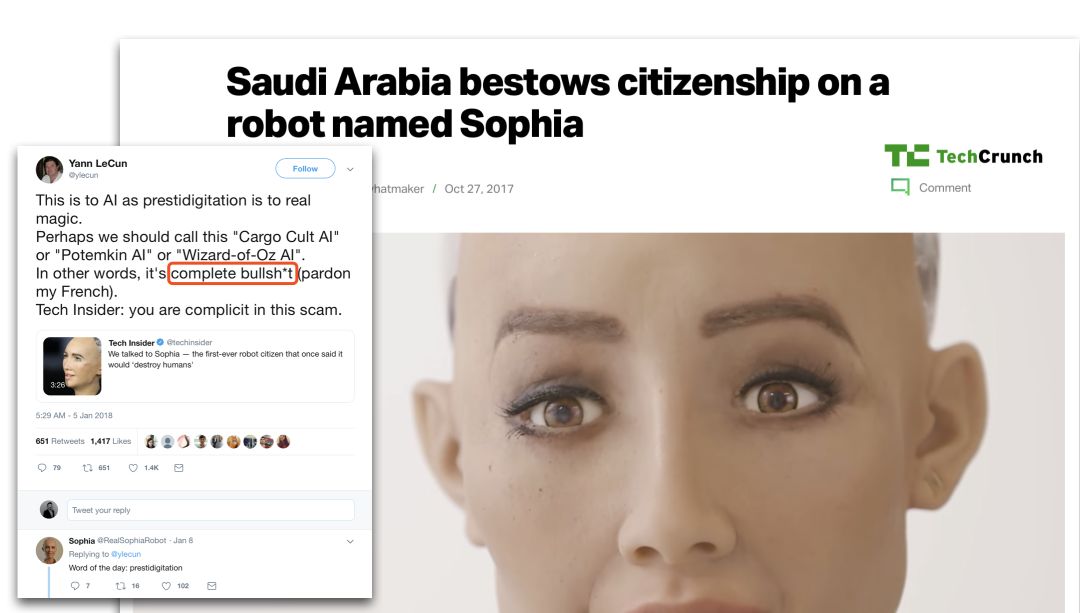1080x613 pixels.
Task: Expand the chevron menu on Sophia's reply
Action: [x=350, y=541]
